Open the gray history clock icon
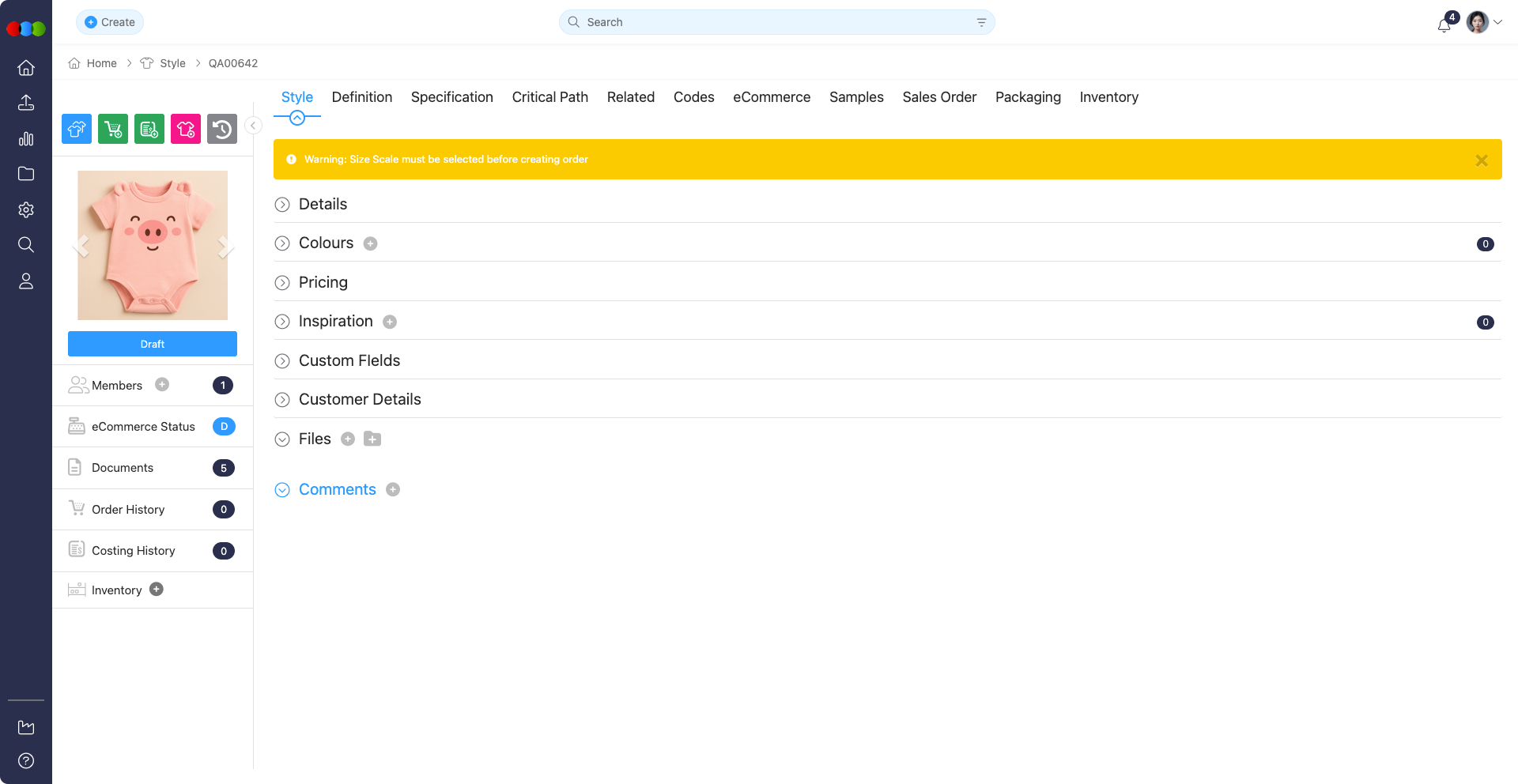 [222, 129]
